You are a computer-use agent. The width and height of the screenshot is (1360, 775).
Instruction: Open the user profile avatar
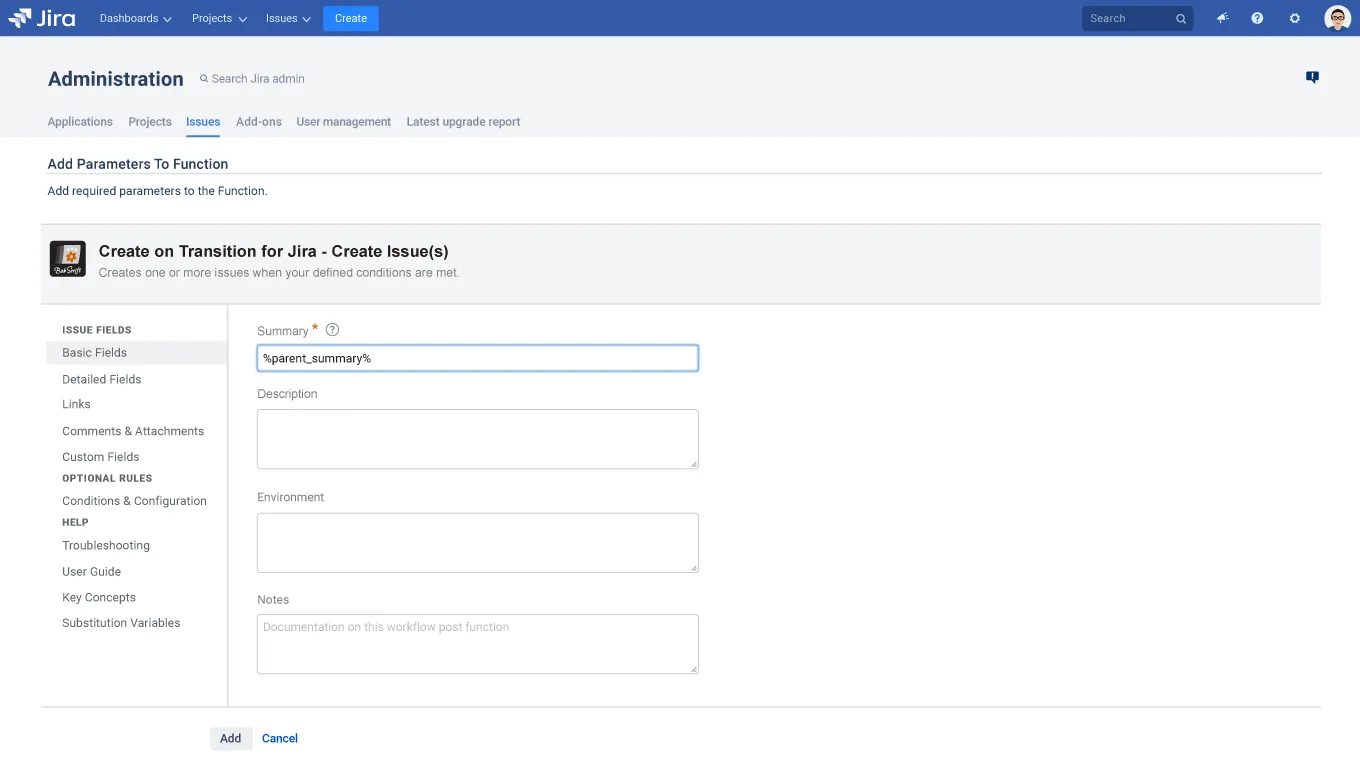coord(1337,18)
